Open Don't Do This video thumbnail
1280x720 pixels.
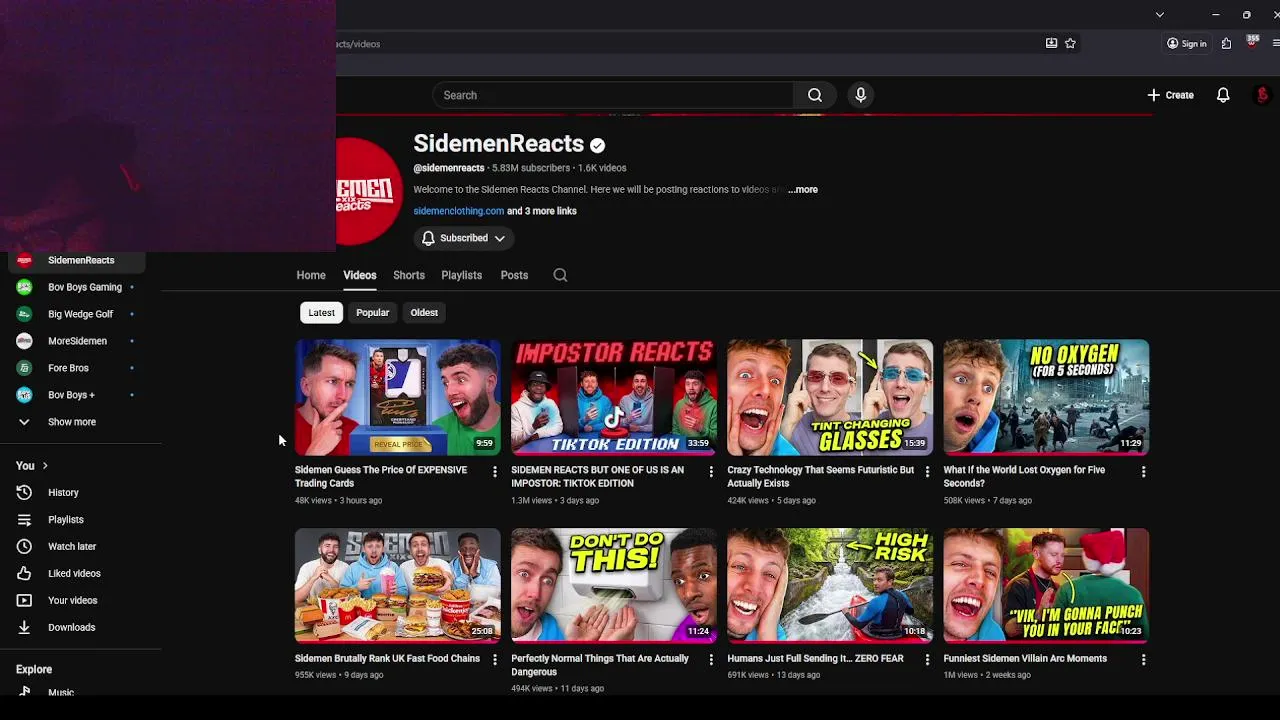pos(614,586)
